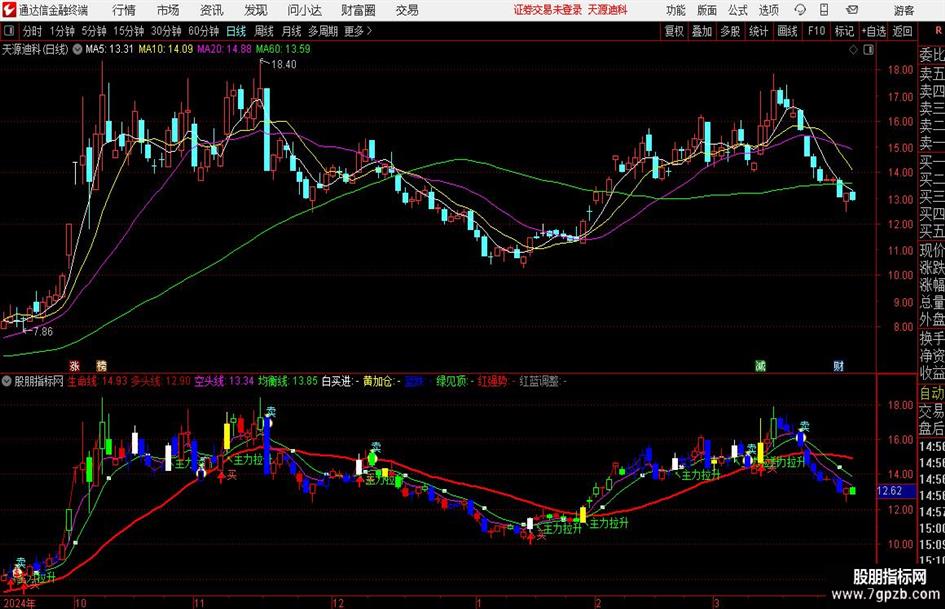Click the 叠加 overlay button
The height and width of the screenshot is (609, 945).
pos(702,31)
